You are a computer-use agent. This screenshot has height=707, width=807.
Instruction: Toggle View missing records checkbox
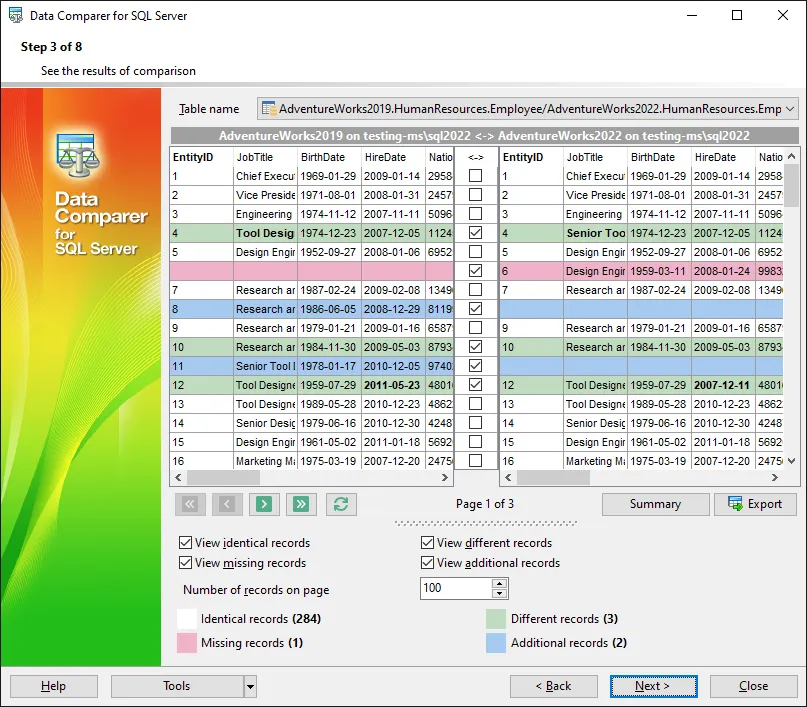click(185, 563)
